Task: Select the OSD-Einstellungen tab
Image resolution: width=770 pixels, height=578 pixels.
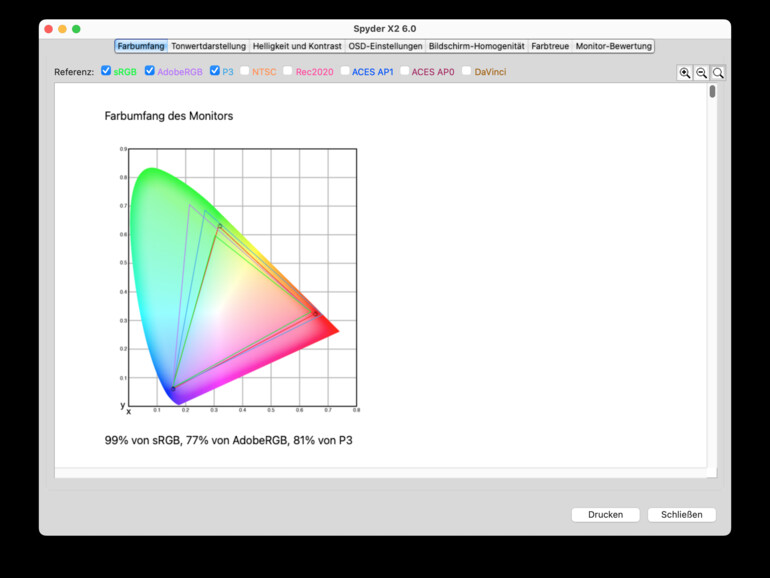Action: click(x=385, y=46)
